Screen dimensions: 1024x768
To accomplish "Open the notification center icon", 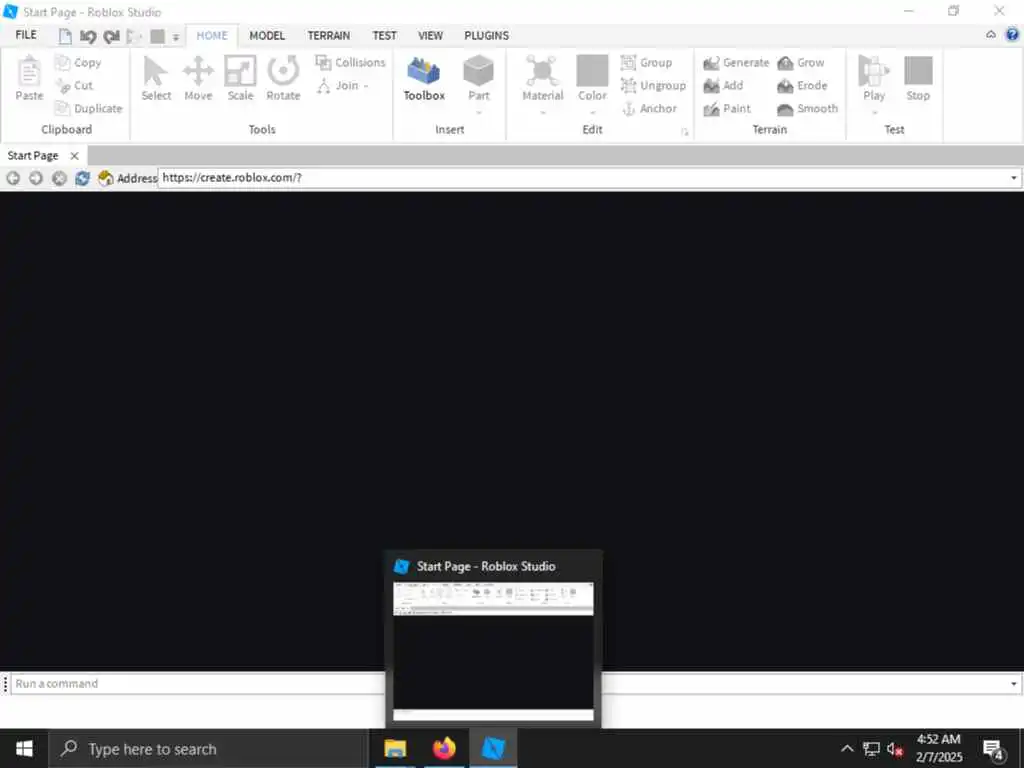I will (x=994, y=749).
